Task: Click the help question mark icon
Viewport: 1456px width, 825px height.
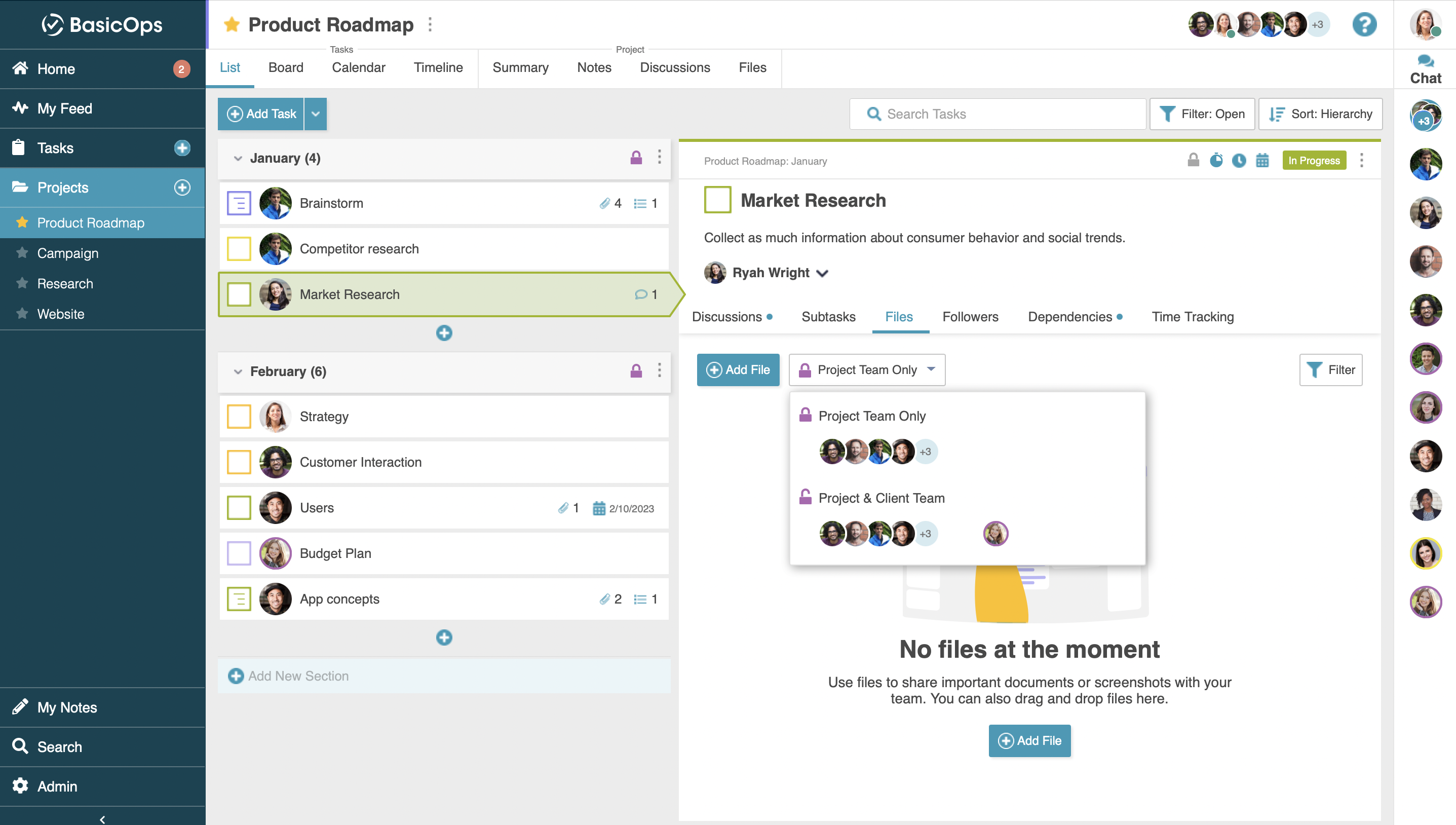Action: click(x=1364, y=24)
